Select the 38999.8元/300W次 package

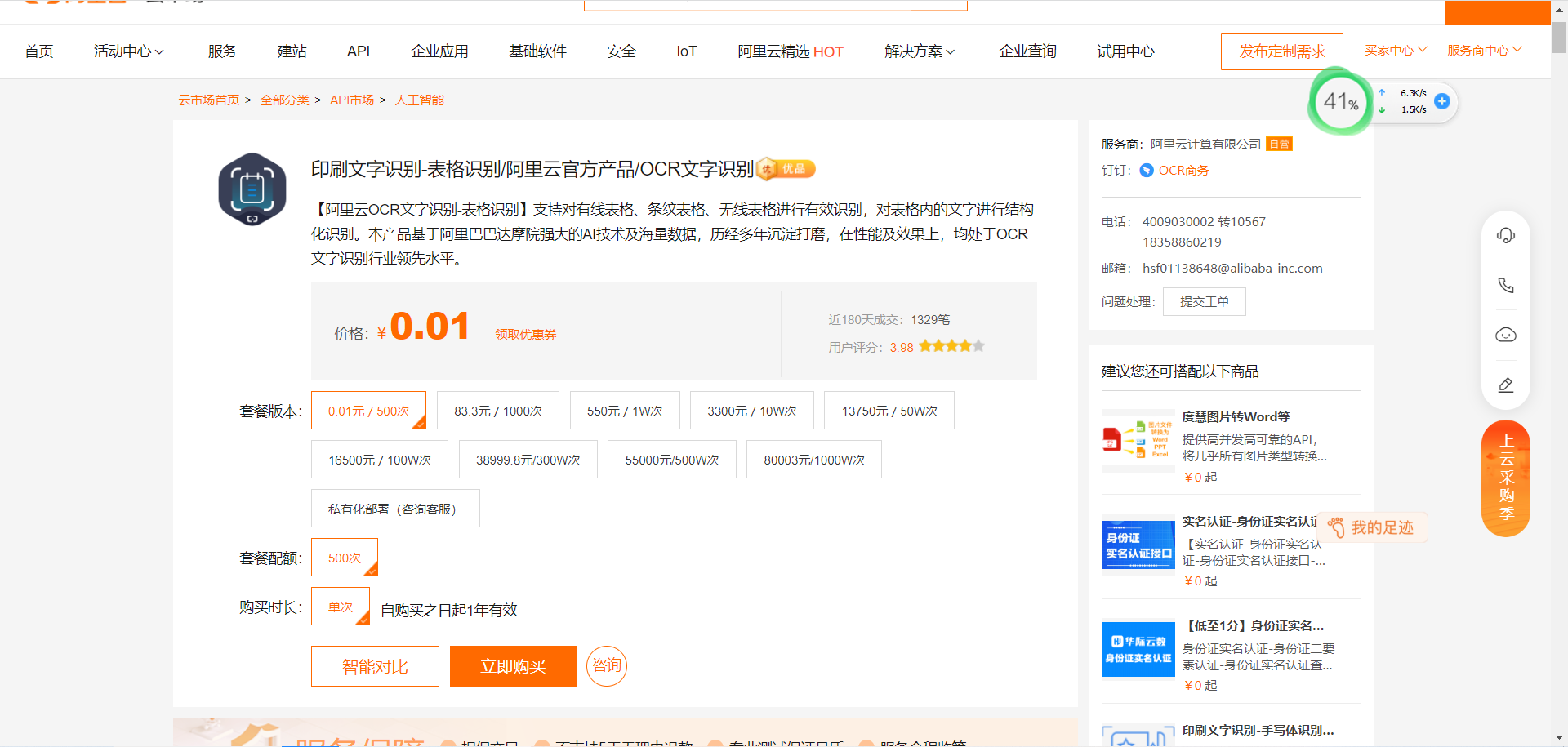[x=528, y=460]
